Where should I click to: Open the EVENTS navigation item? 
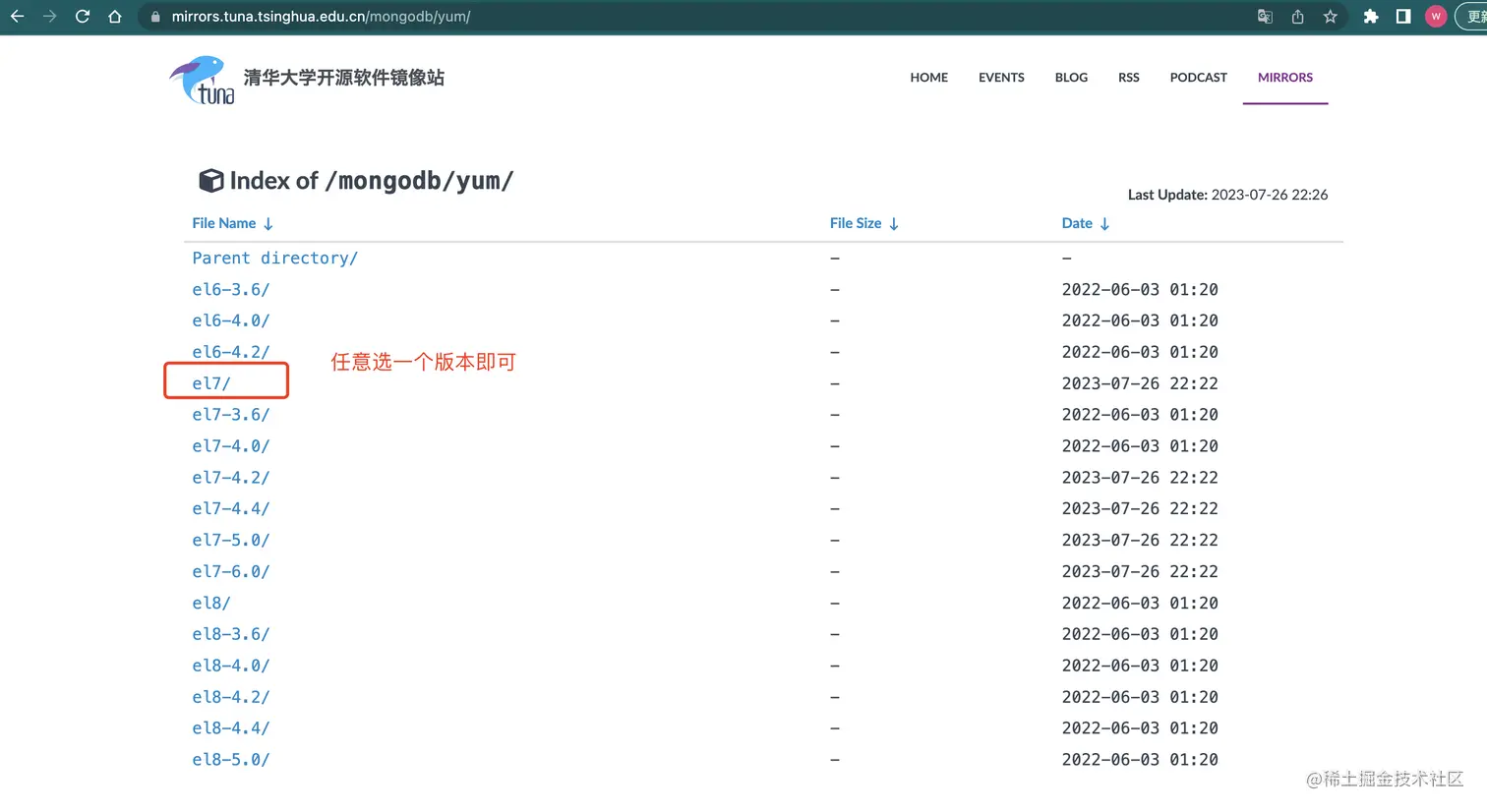pos(1001,78)
